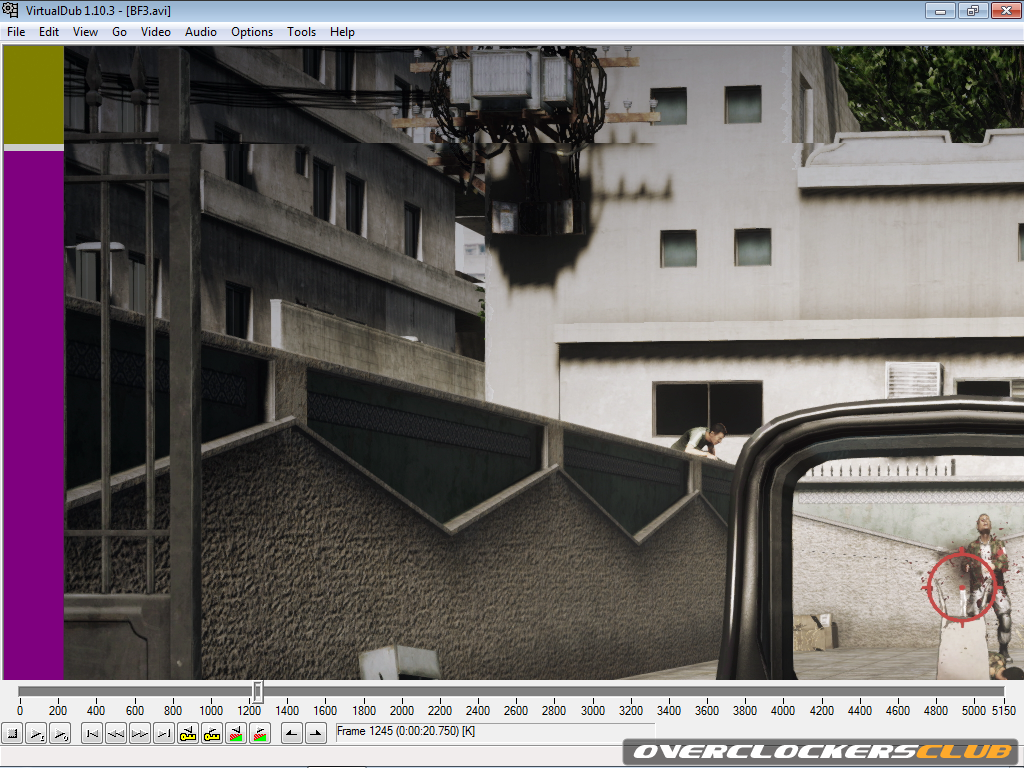Open the Help menu
The height and width of the screenshot is (768, 1024).
pyautogui.click(x=342, y=32)
